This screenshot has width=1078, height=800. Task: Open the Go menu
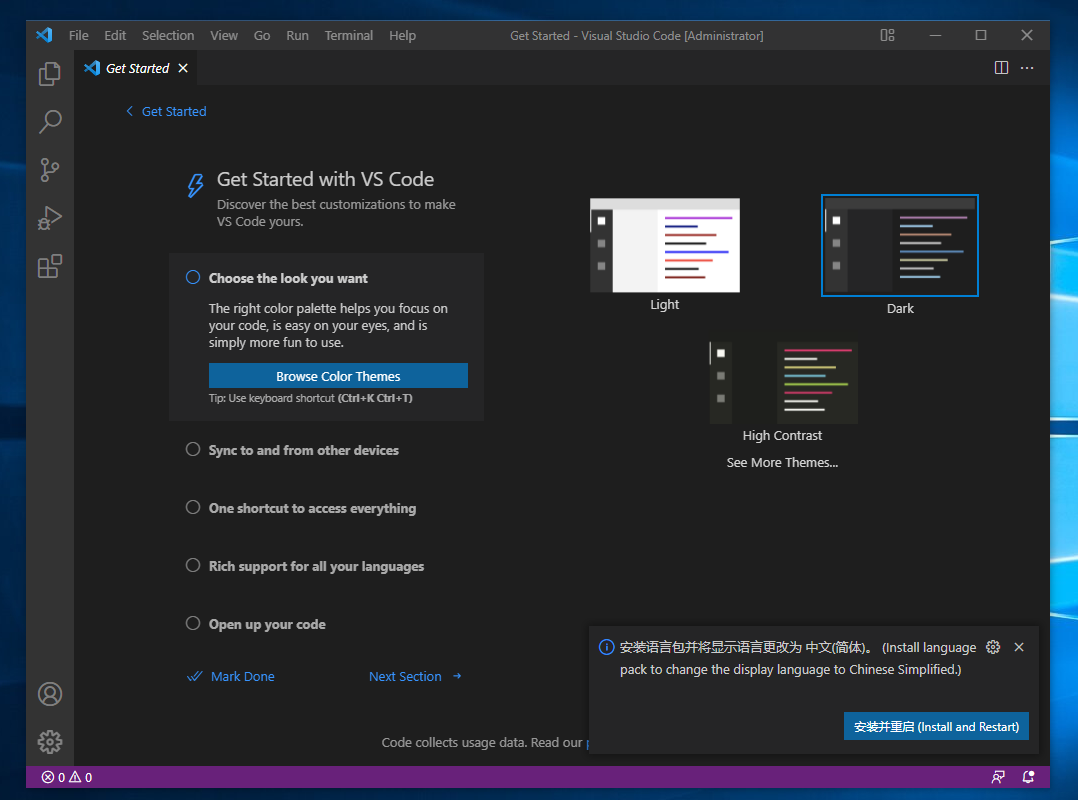(262, 35)
